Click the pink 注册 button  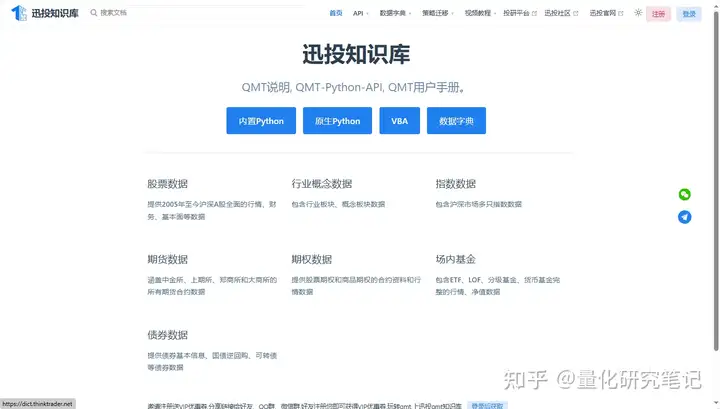pos(658,14)
